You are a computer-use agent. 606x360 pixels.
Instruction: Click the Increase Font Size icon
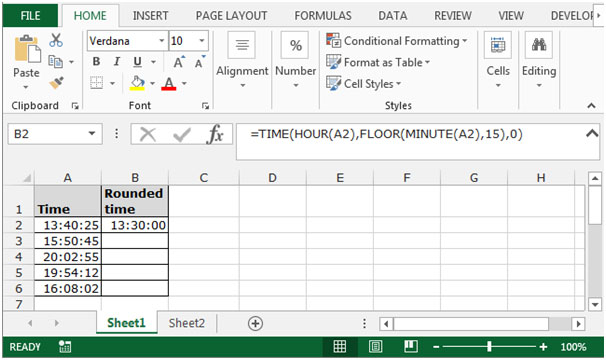coord(179,62)
